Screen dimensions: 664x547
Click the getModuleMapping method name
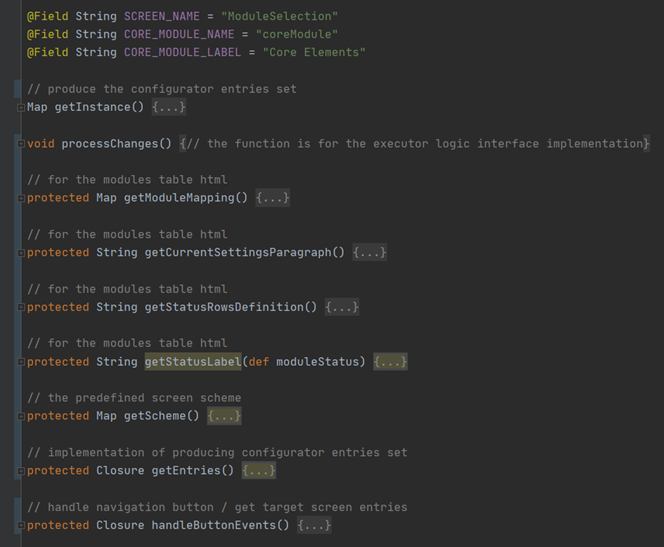click(x=186, y=198)
